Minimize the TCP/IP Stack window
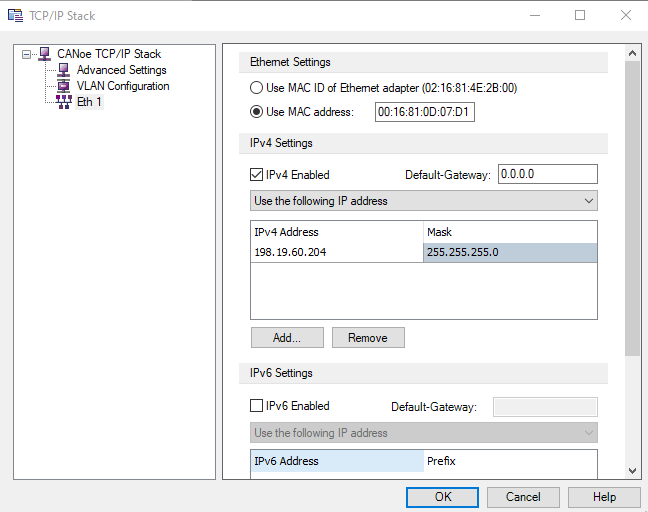Viewport: 648px width, 512px height. [535, 15]
